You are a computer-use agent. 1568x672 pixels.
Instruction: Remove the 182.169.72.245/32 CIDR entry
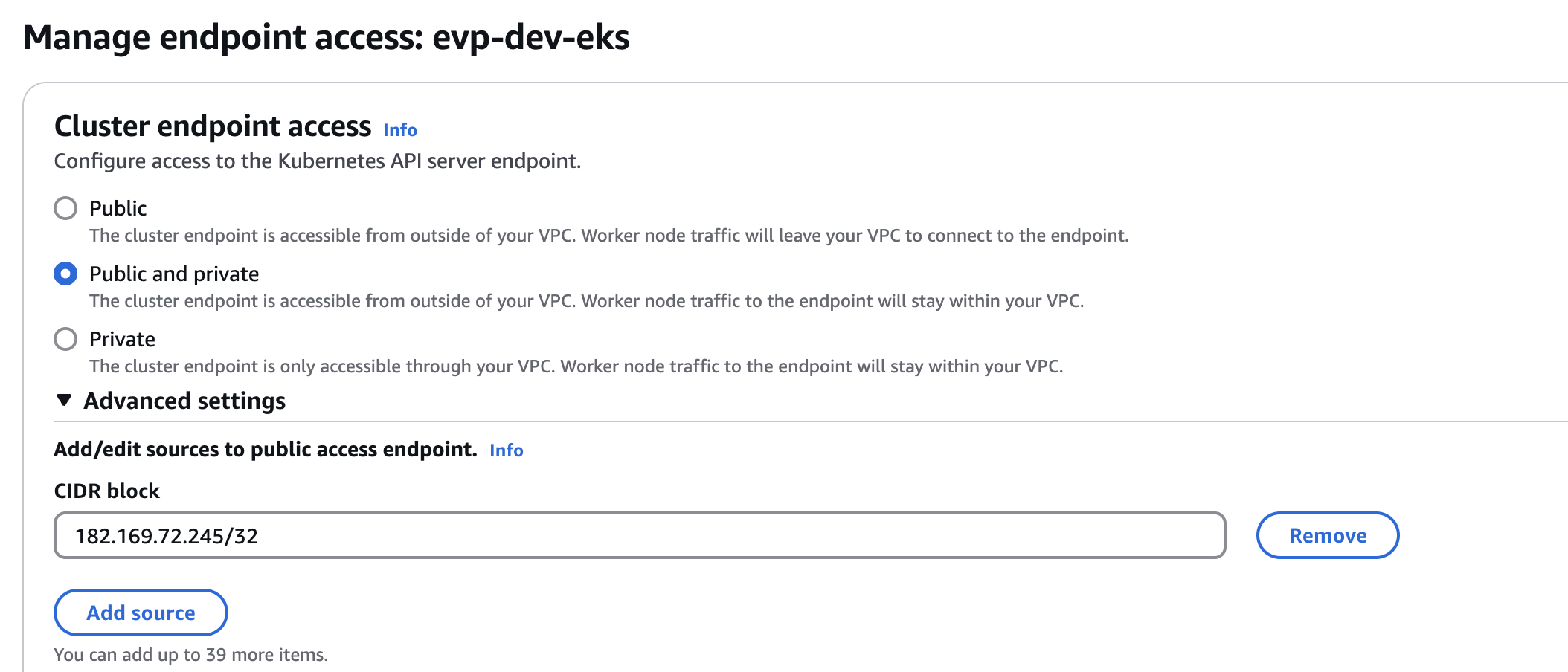click(1327, 535)
